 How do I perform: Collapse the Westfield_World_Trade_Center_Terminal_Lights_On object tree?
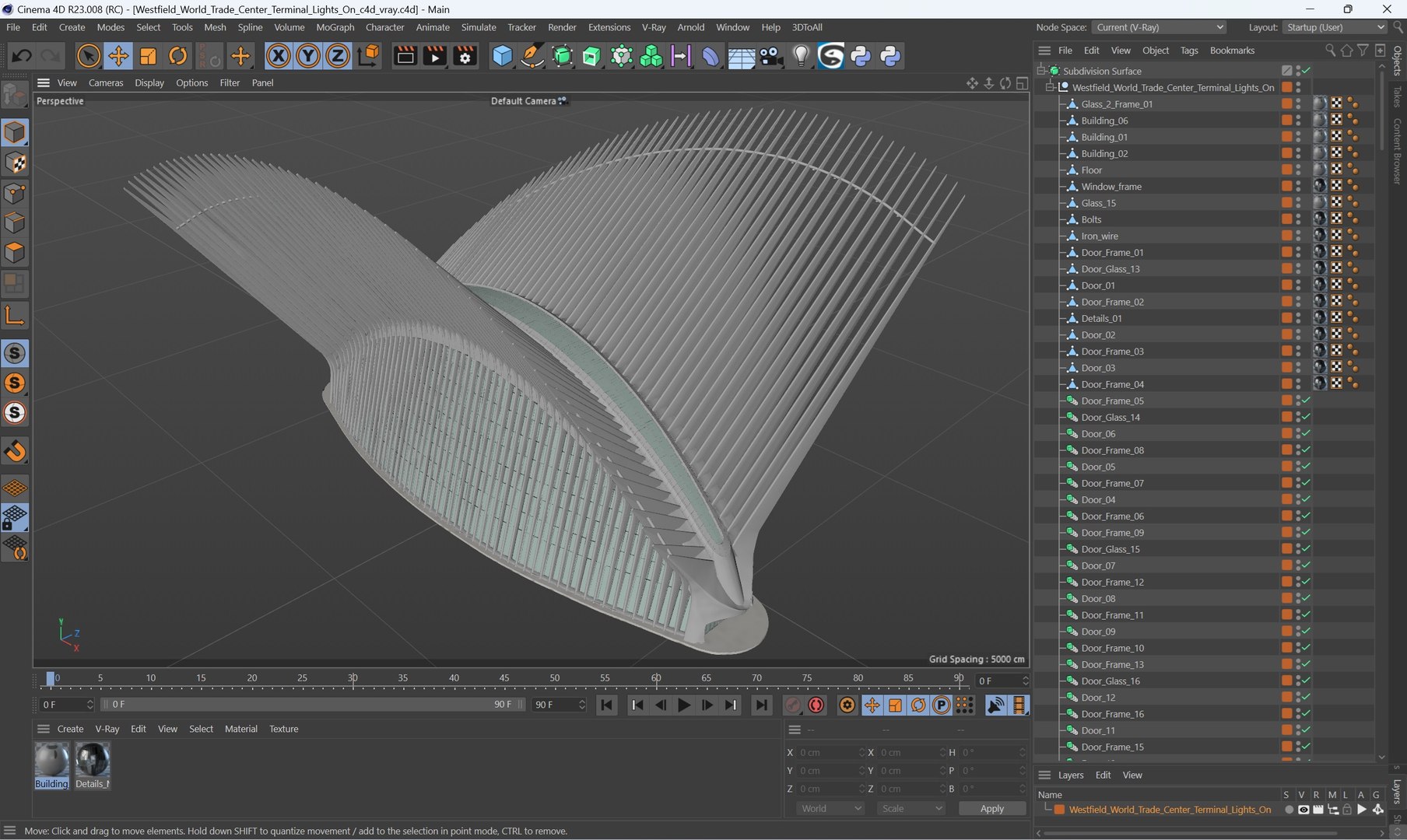(x=1050, y=87)
